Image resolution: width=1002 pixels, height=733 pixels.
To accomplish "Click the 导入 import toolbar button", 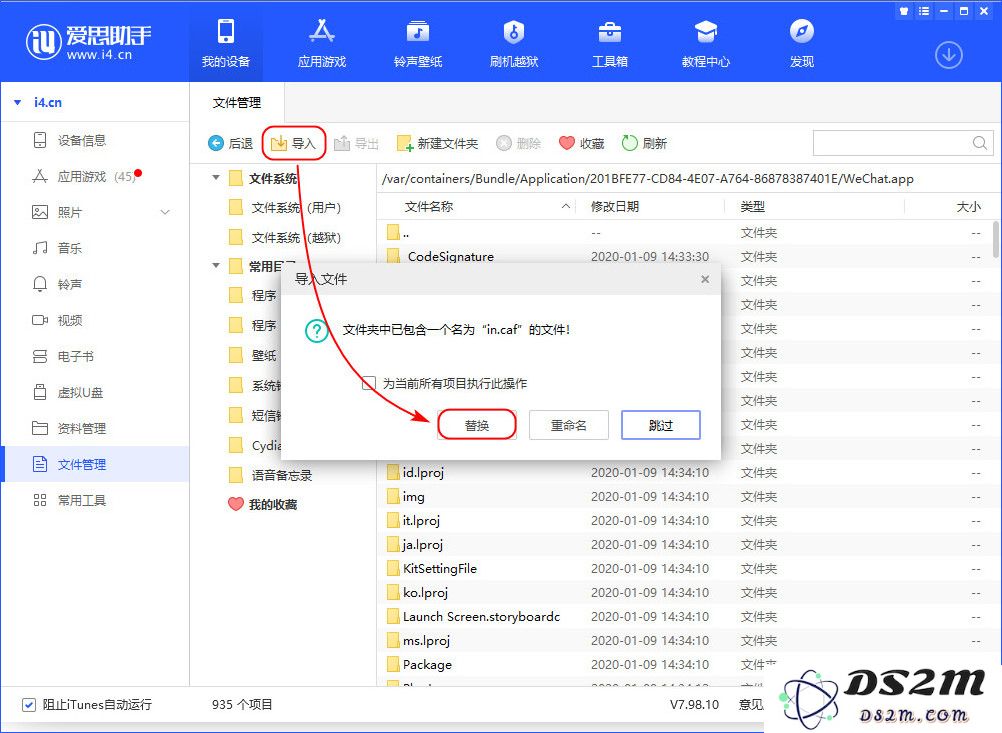I will click(294, 143).
